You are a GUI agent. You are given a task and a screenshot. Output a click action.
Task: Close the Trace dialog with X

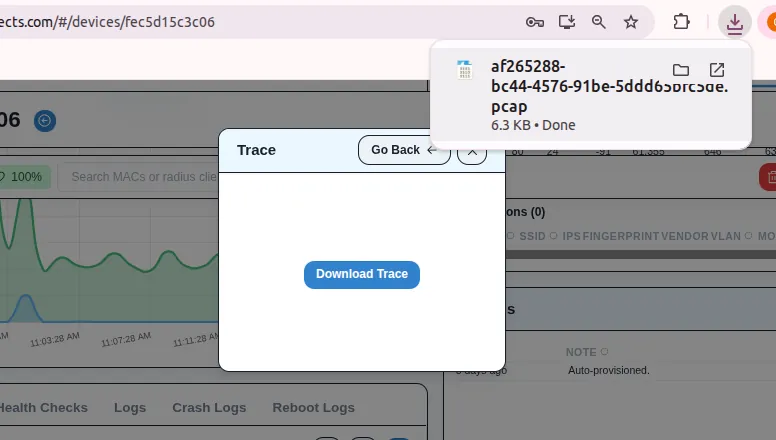(472, 152)
